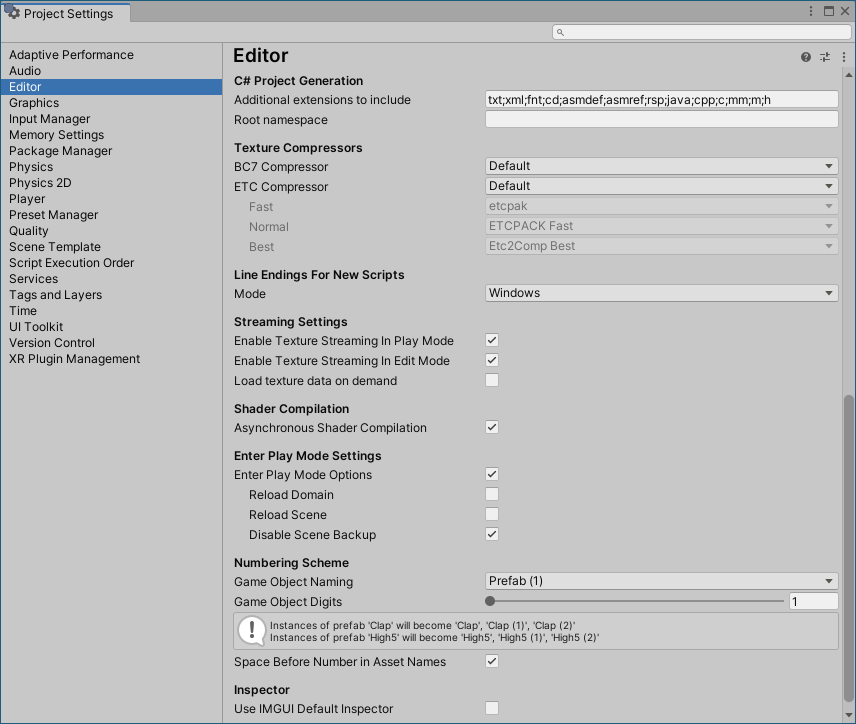Screen dimensions: 856x724
Task: Click the Normal ETCPACK Fast dropdown
Action: coord(662,226)
